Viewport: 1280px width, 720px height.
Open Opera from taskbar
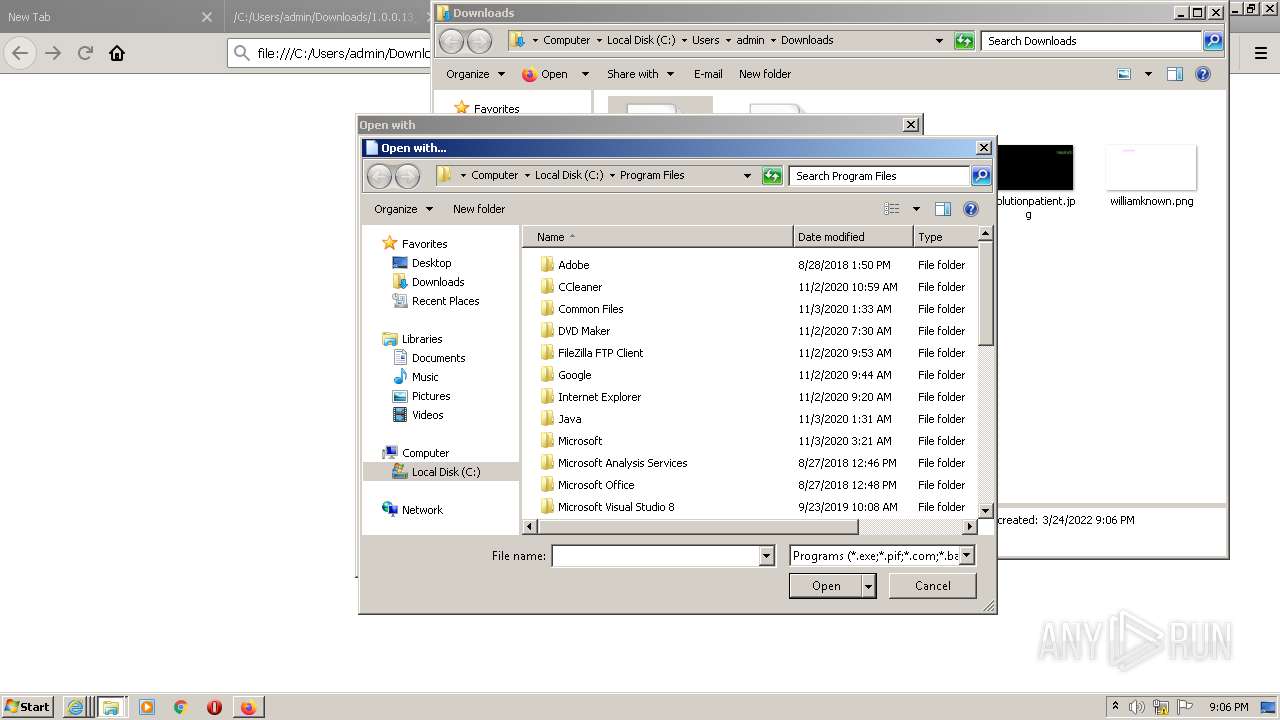click(x=214, y=707)
